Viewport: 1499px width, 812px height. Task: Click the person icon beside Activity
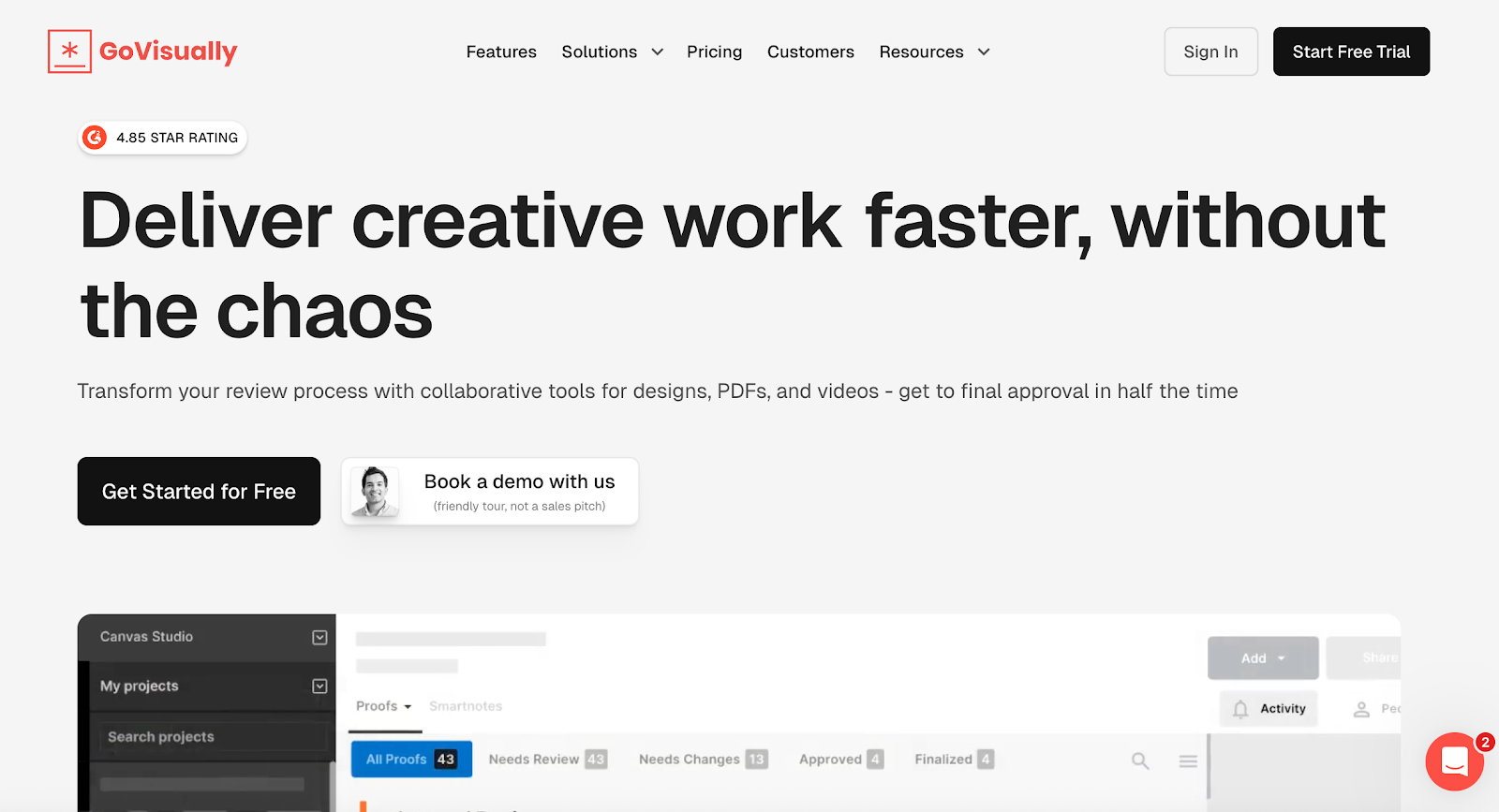[1361, 710]
